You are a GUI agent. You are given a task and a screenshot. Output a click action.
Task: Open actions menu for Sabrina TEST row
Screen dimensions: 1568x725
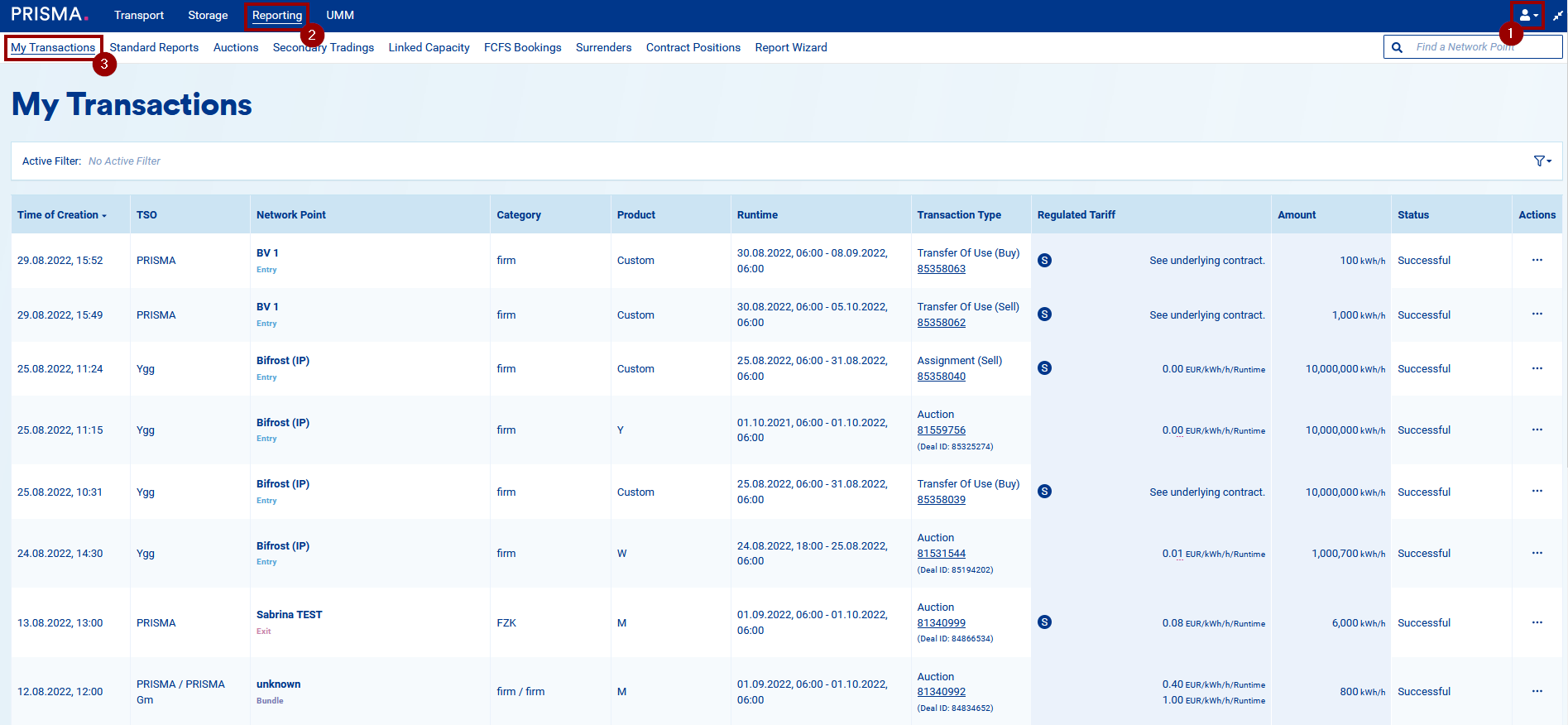pos(1537,622)
